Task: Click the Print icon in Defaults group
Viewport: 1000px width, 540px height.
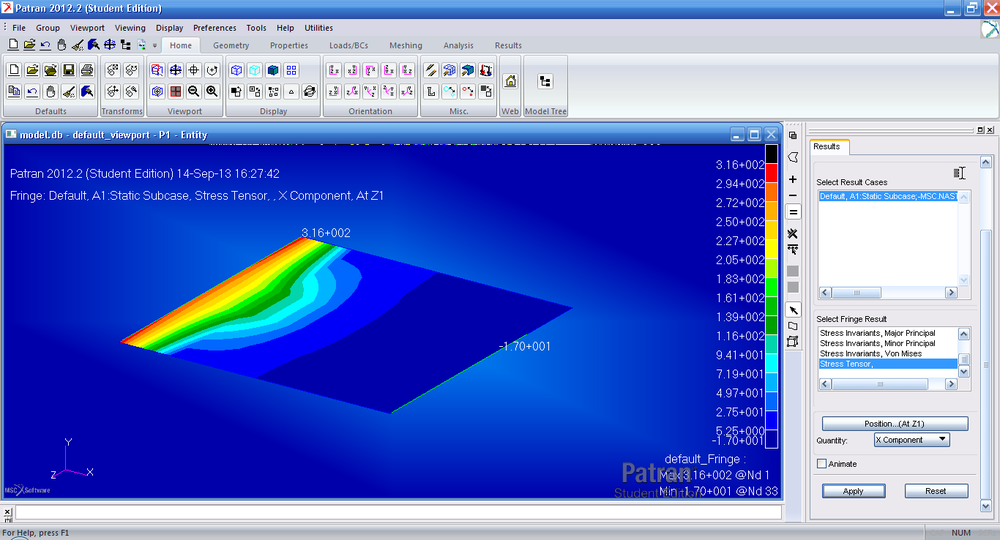Action: 87,70
